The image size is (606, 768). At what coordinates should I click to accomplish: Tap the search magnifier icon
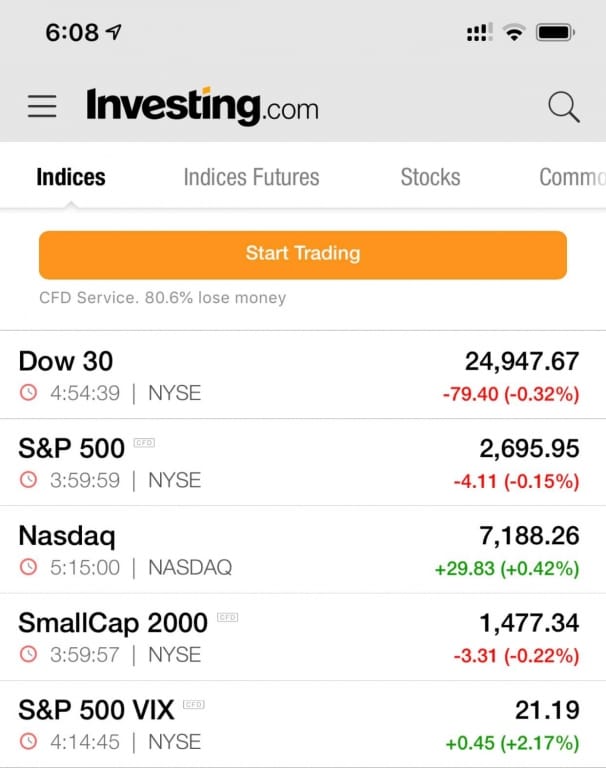[x=564, y=106]
